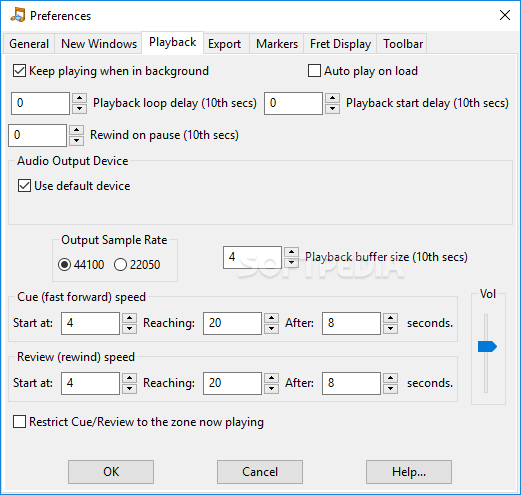Image resolution: width=521 pixels, height=495 pixels.
Task: Click Cue speed Reaching field
Action: coord(232,323)
